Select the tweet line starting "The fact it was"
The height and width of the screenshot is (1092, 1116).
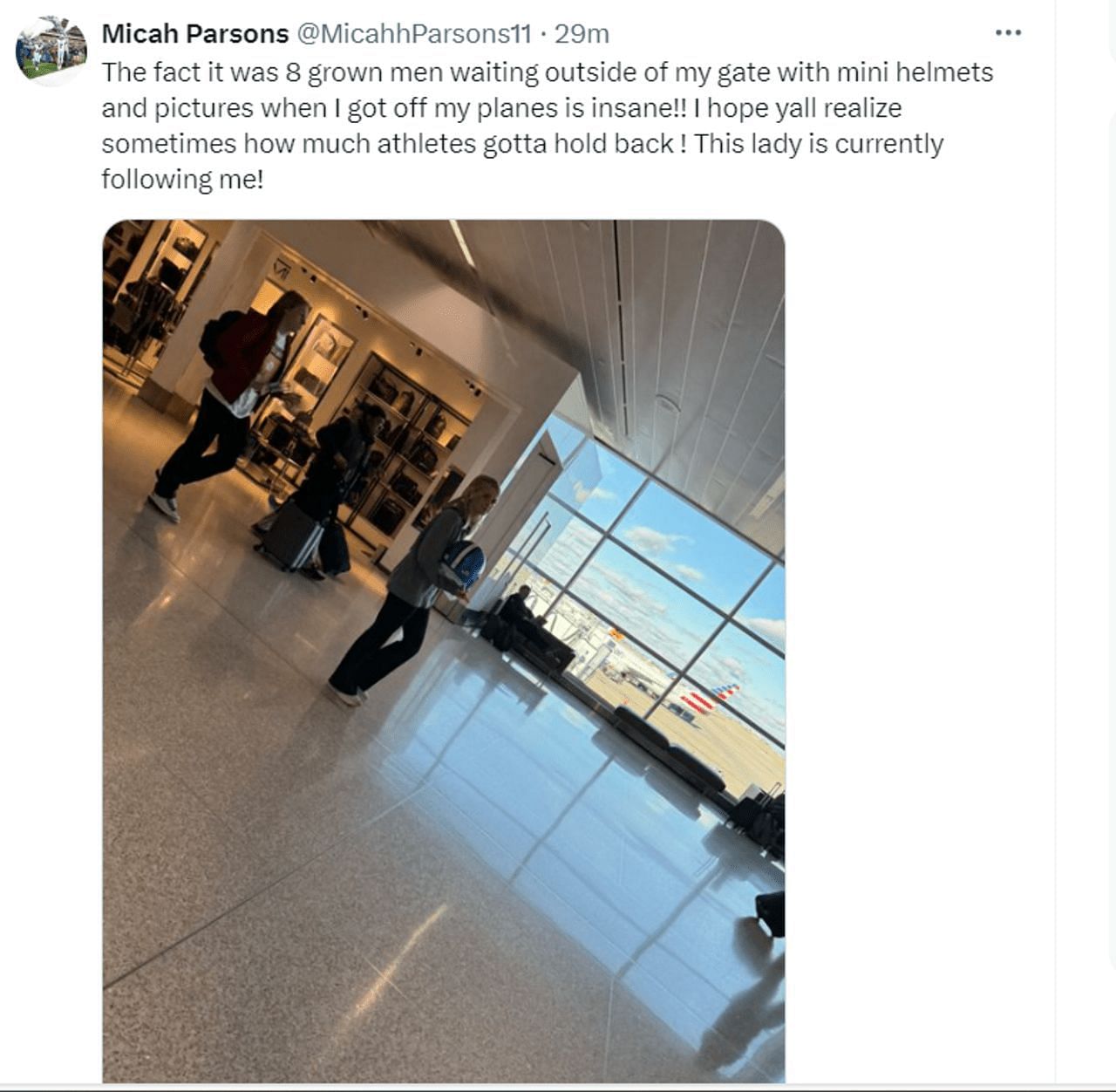548,72
